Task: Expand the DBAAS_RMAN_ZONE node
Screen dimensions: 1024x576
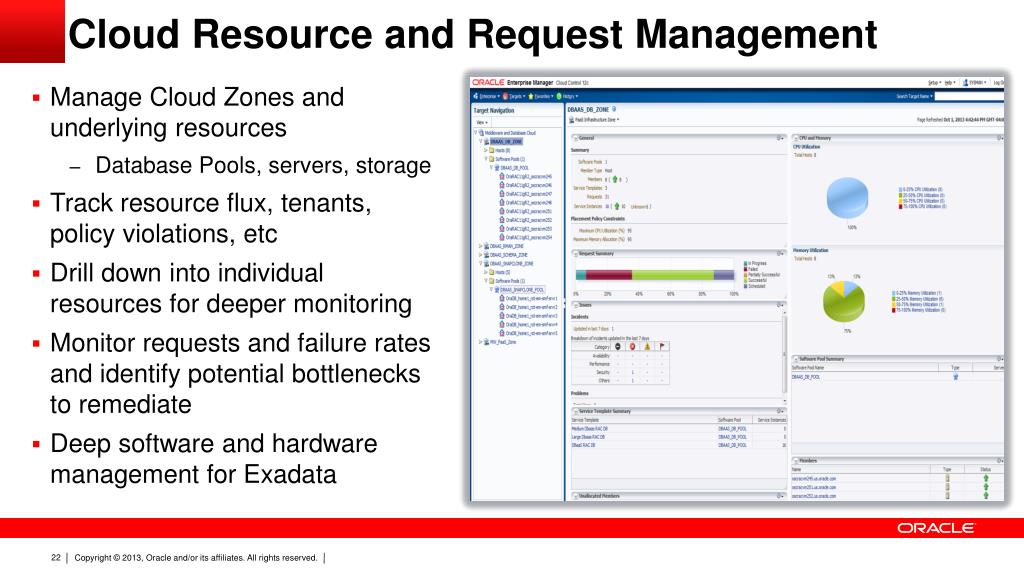Action: [x=481, y=246]
